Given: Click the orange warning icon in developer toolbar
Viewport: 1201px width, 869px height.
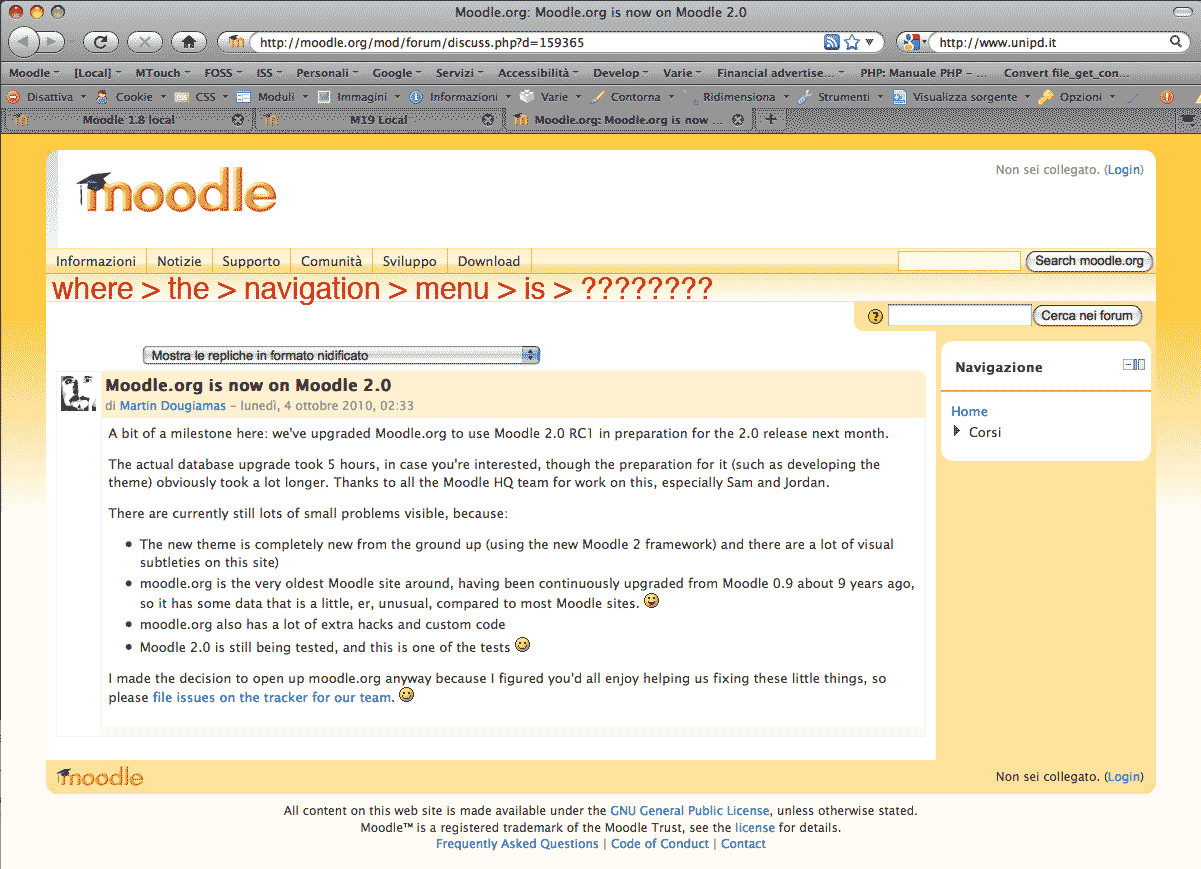Looking at the screenshot, I should click(x=1166, y=97).
